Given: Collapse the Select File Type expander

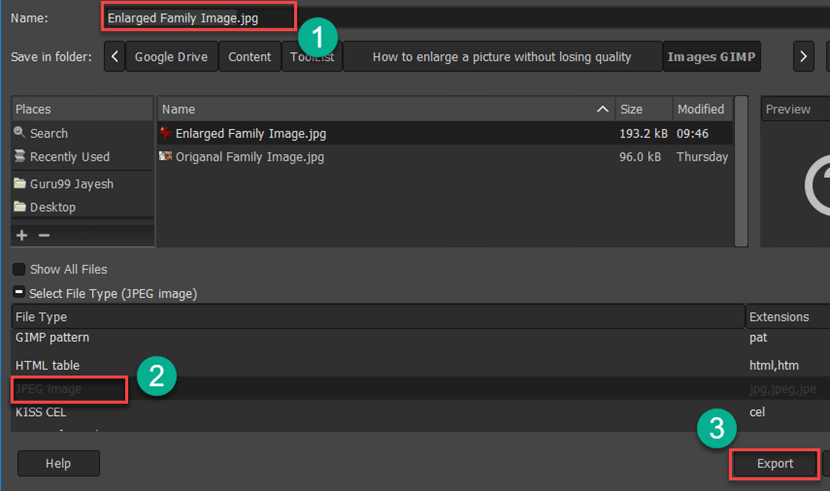Looking at the screenshot, I should [x=19, y=294].
